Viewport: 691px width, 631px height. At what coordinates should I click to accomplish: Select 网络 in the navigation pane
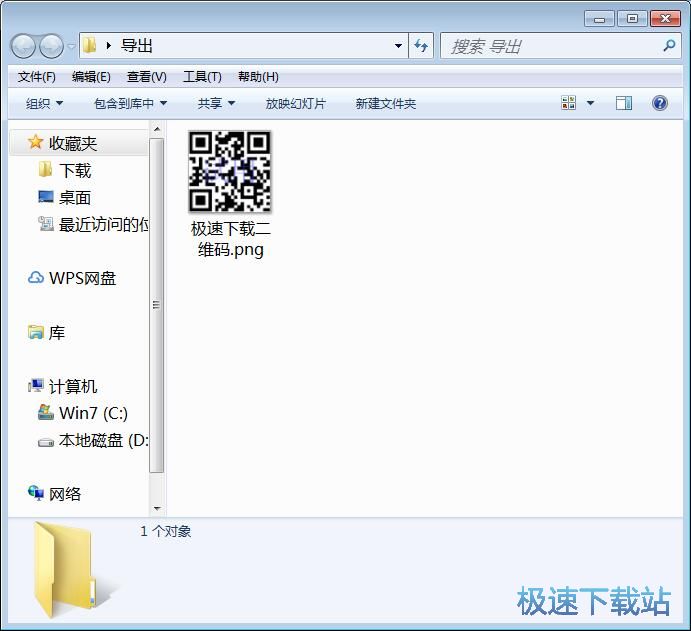point(65,494)
